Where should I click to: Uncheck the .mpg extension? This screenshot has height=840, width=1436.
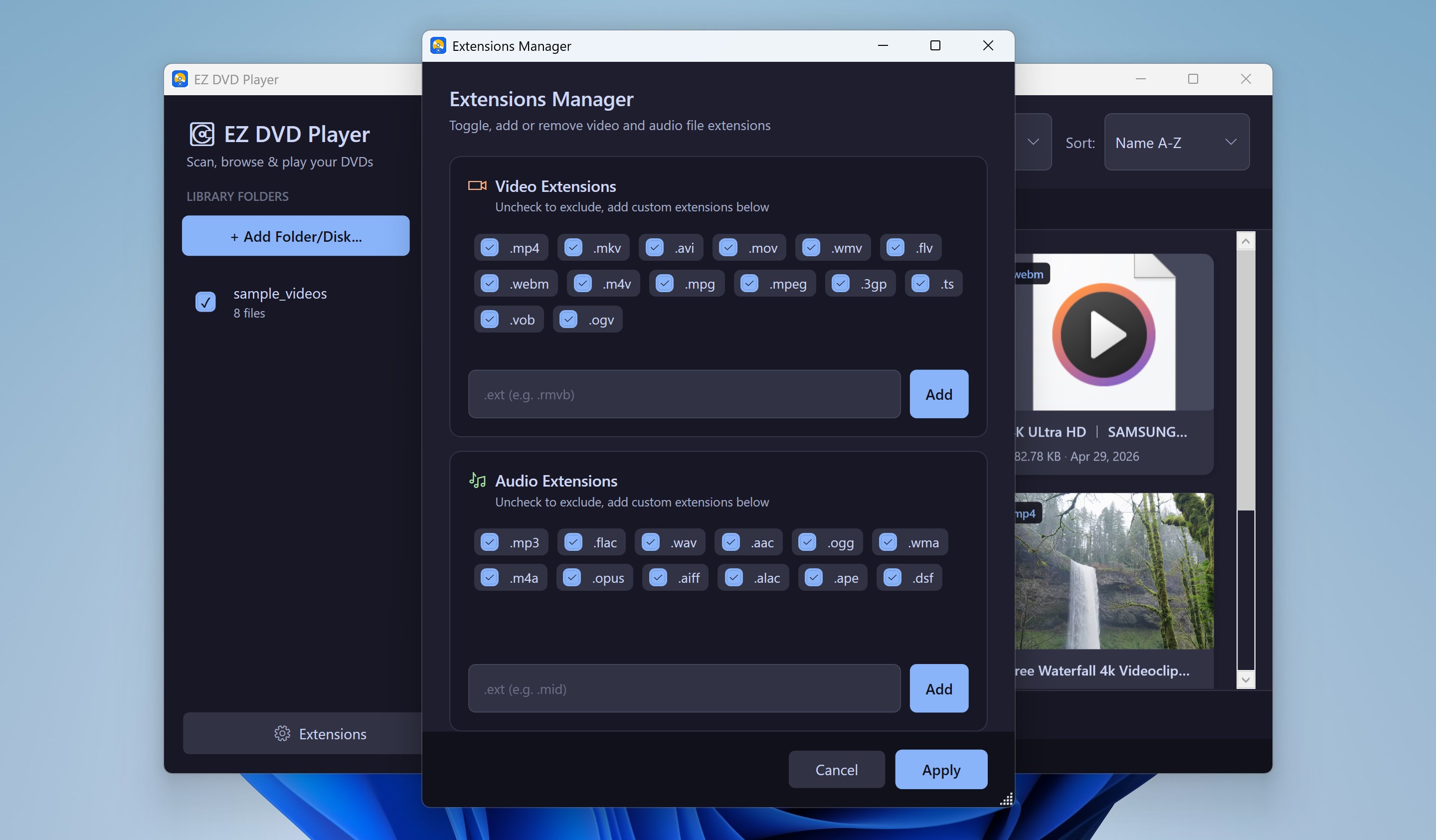[665, 283]
